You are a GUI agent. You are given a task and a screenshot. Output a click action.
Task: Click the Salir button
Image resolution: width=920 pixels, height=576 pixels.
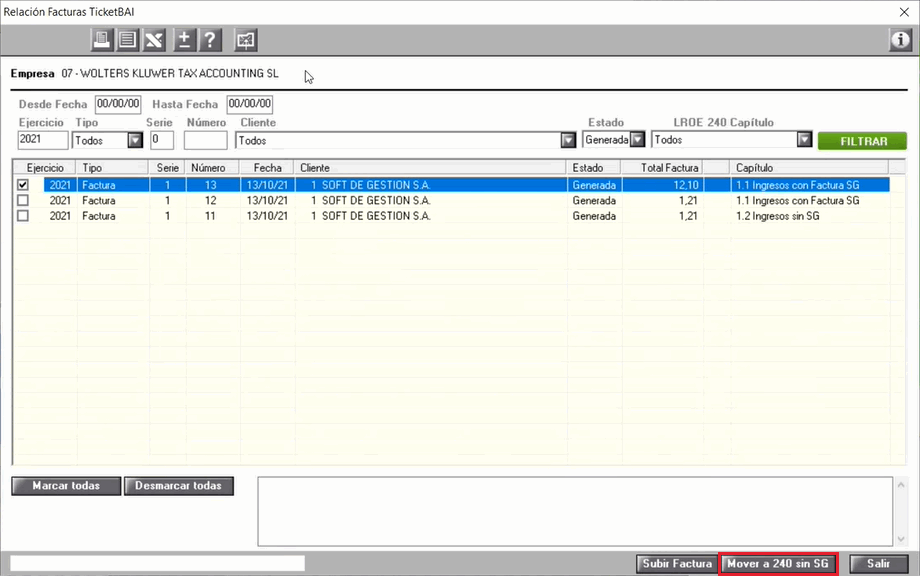(x=878, y=564)
